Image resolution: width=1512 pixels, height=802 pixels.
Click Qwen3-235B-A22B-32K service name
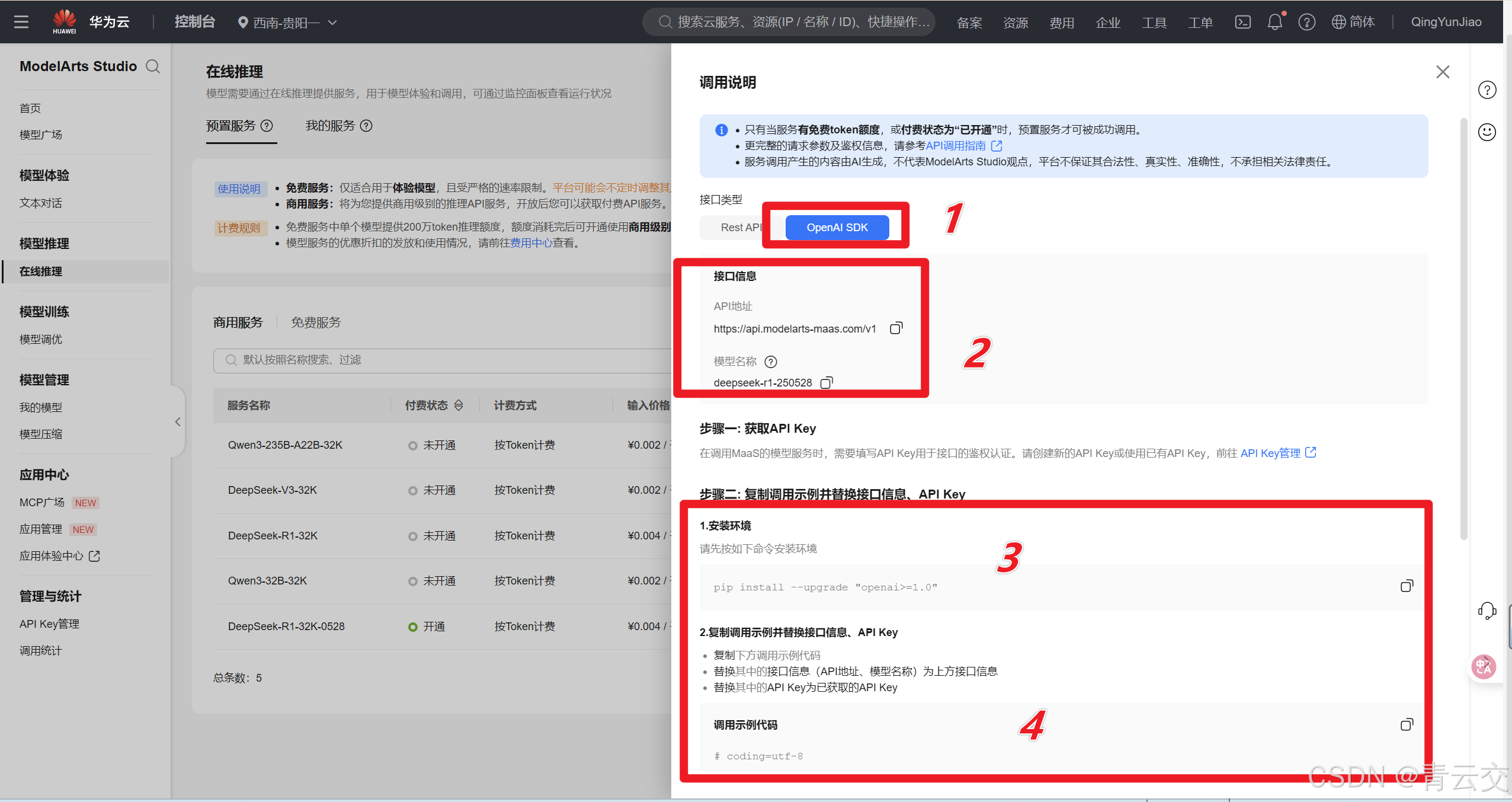(285, 445)
